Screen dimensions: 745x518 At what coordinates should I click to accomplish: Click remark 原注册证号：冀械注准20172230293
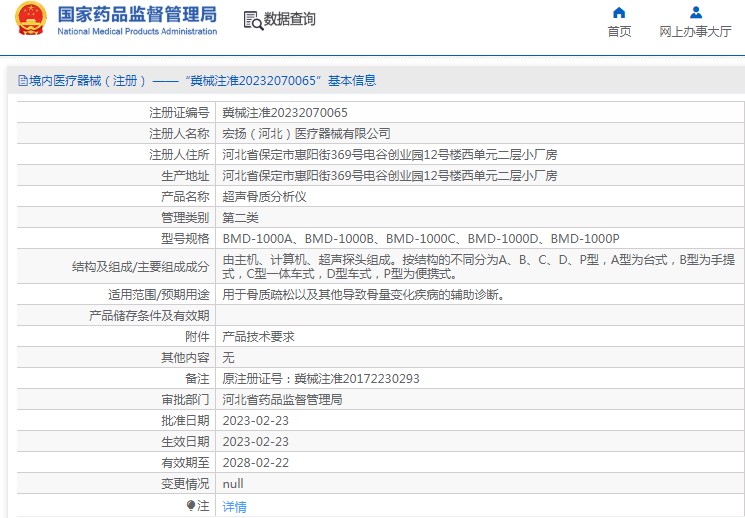[321, 379]
